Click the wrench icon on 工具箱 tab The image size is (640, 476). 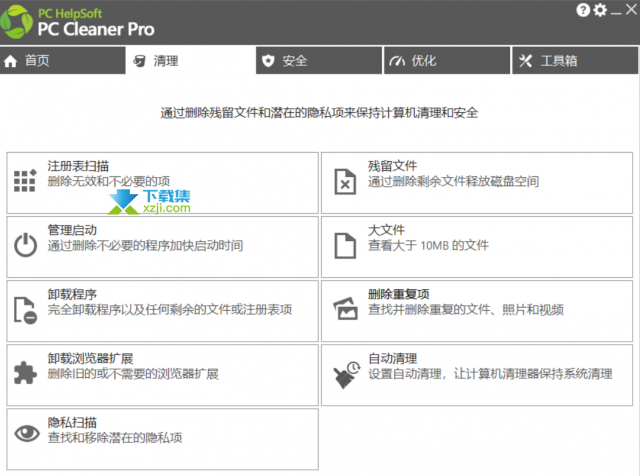[525, 61]
